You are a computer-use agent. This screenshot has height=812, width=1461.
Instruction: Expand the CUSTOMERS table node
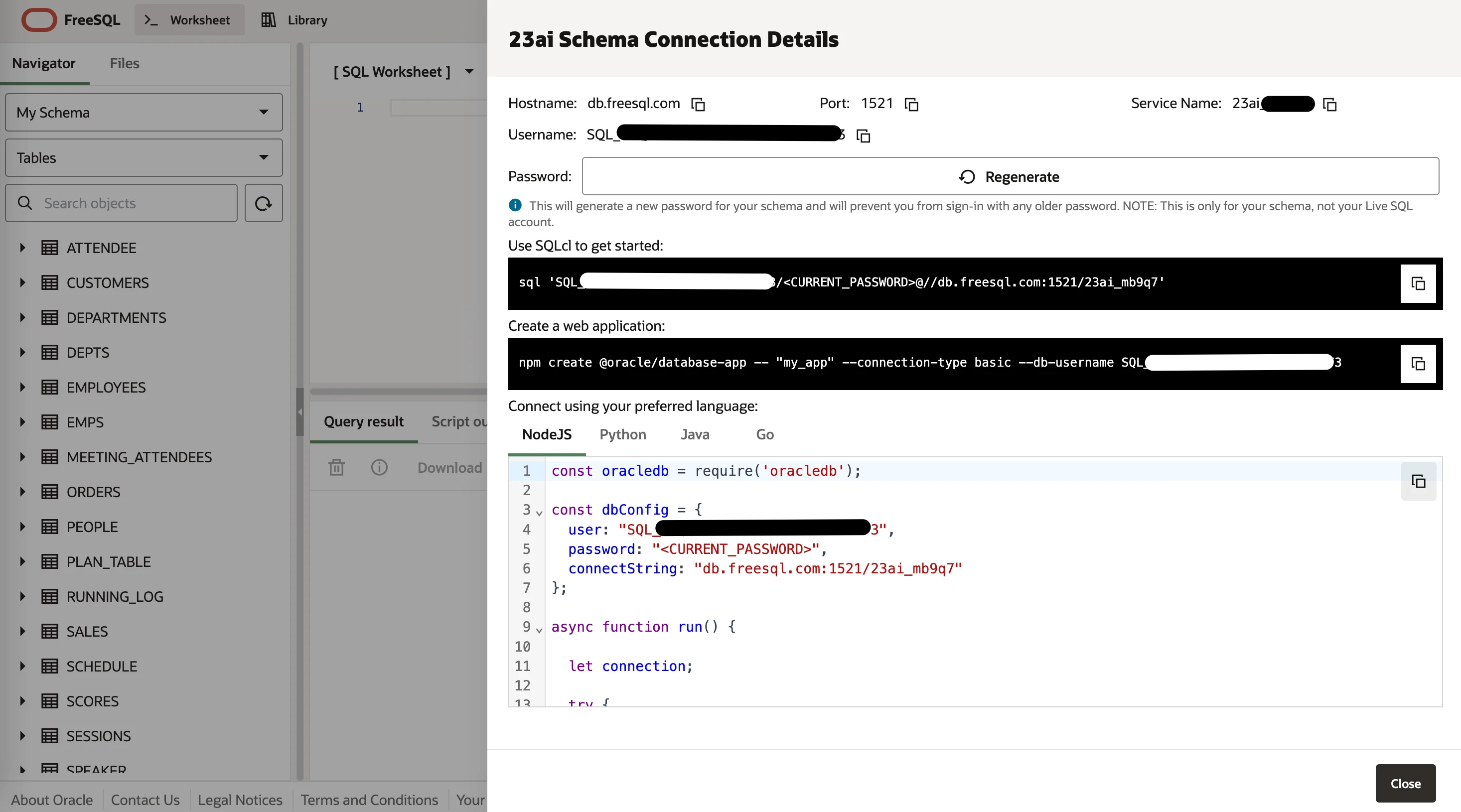(23, 282)
